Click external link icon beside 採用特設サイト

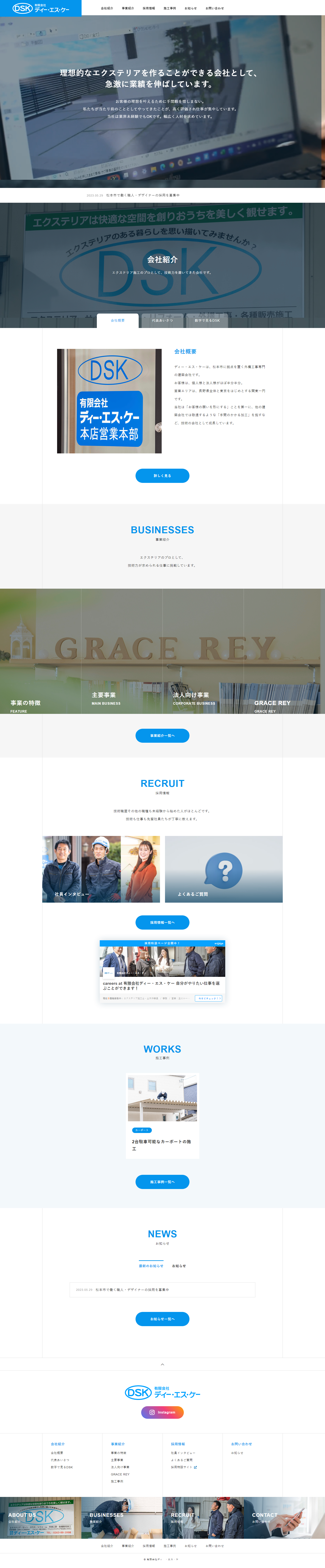[x=195, y=1468]
